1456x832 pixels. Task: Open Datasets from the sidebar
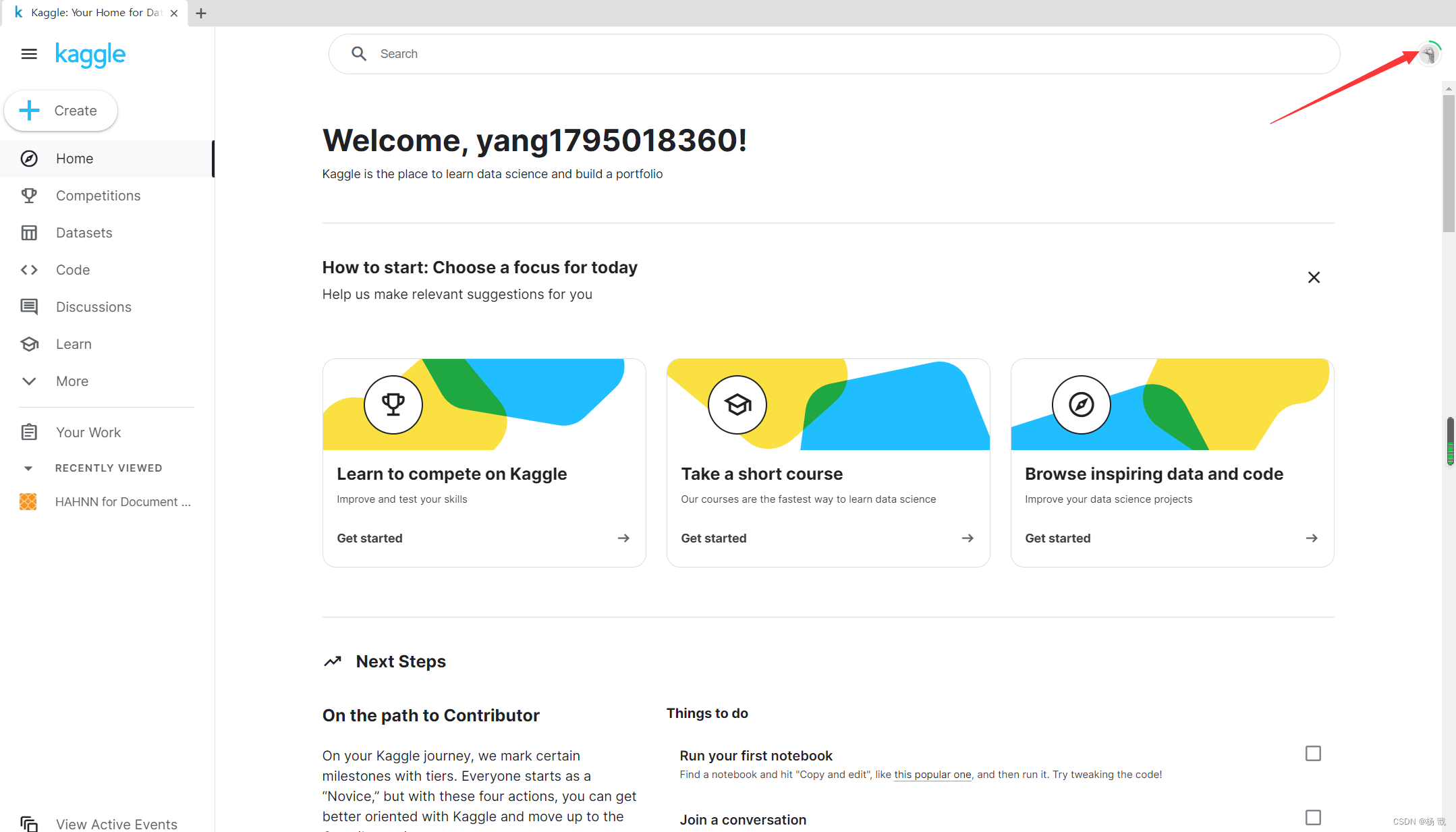click(29, 232)
